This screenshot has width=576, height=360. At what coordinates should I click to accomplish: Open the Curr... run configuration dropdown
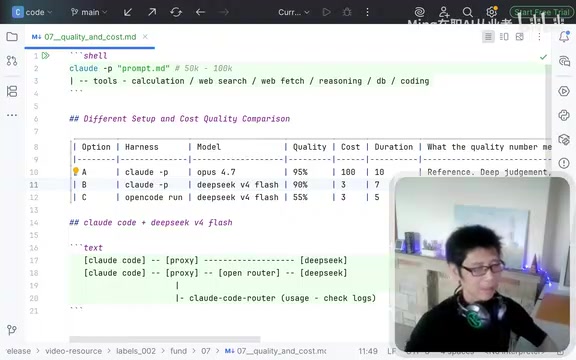tap(294, 12)
